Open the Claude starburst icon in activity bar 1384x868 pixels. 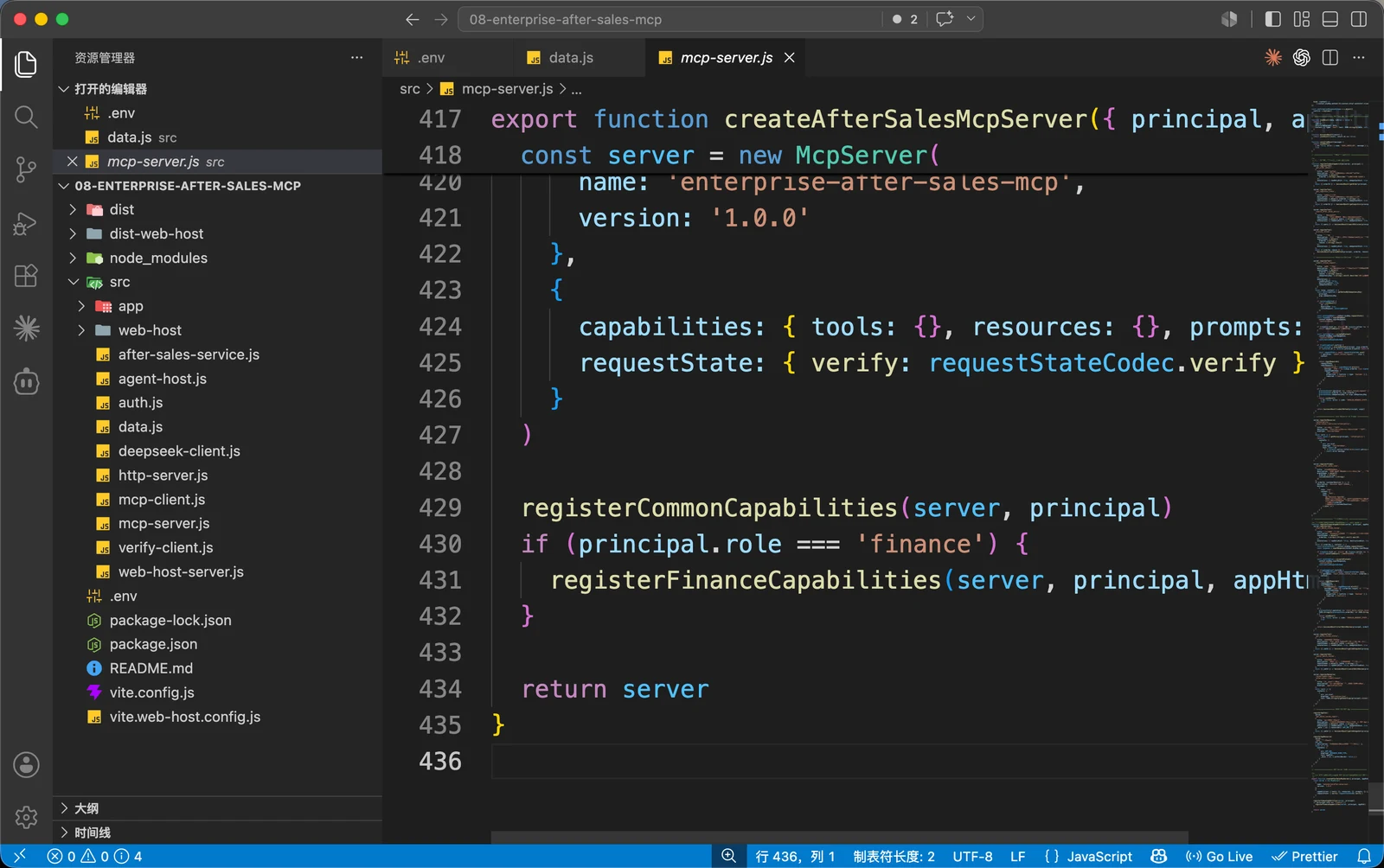point(26,328)
